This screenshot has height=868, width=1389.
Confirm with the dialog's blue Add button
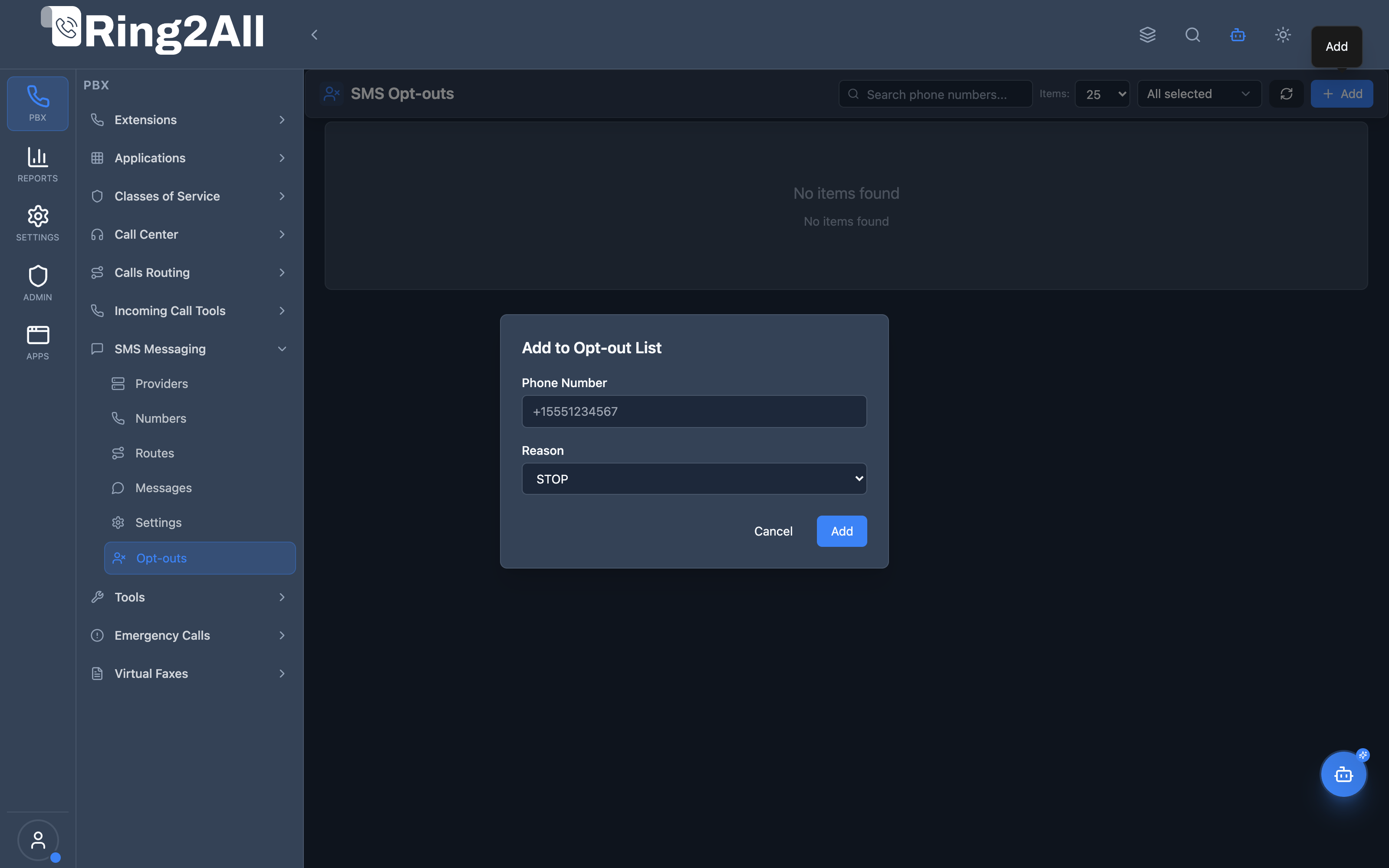[x=842, y=531]
